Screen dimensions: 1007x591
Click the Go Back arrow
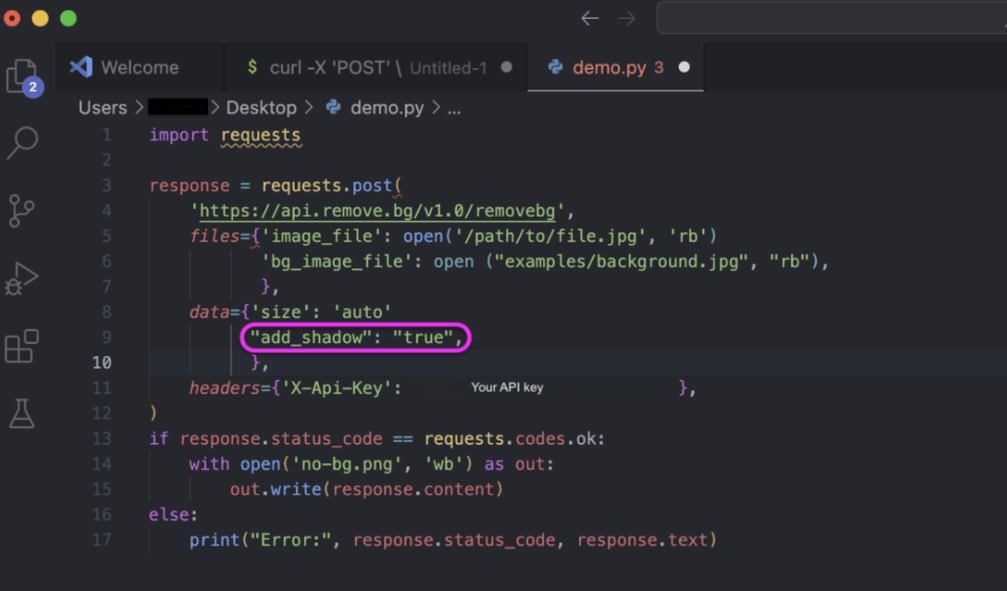[590, 19]
